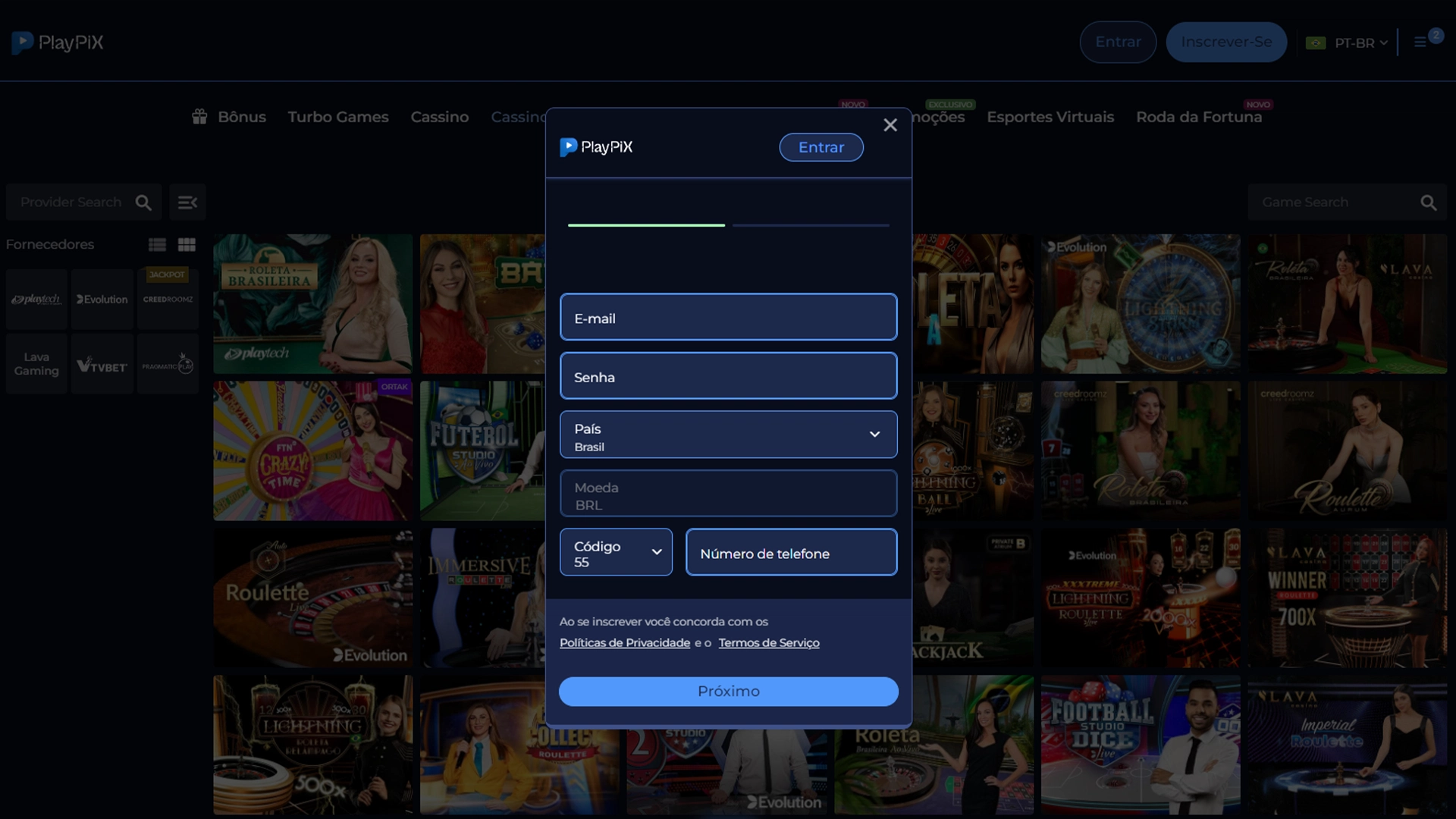This screenshot has width=1456, height=819.
Task: Click the Provider Search magnifier icon
Action: point(144,202)
